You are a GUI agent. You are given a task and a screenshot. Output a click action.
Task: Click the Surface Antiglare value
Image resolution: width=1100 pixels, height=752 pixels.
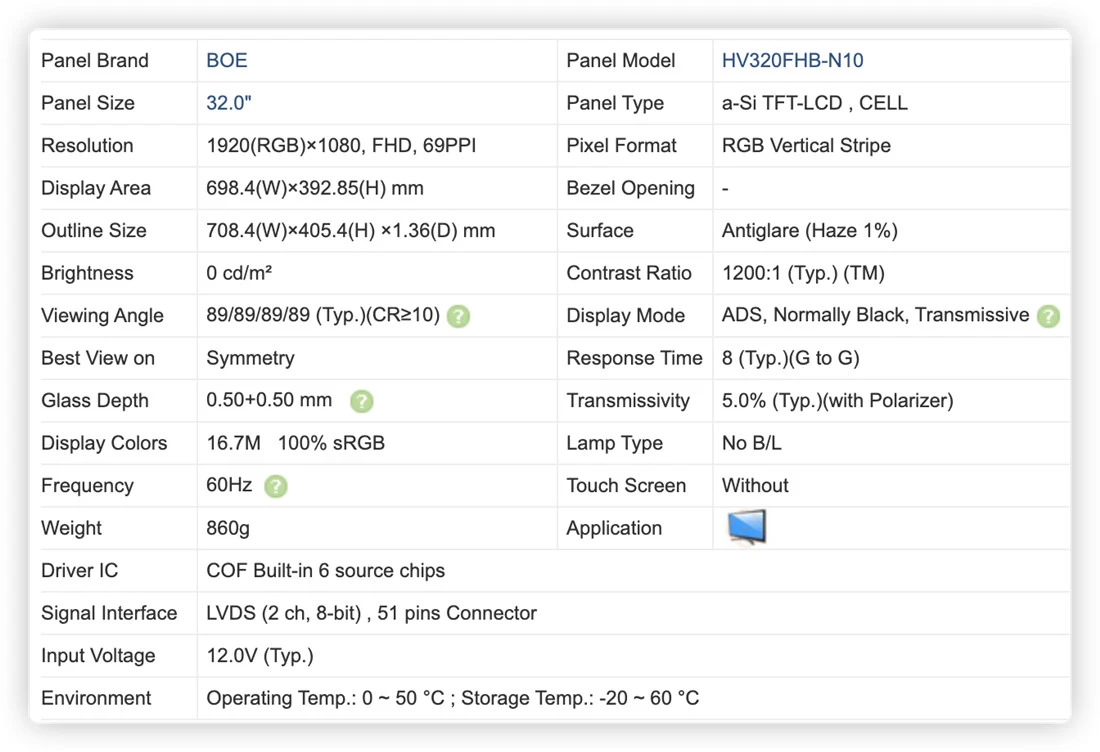810,231
